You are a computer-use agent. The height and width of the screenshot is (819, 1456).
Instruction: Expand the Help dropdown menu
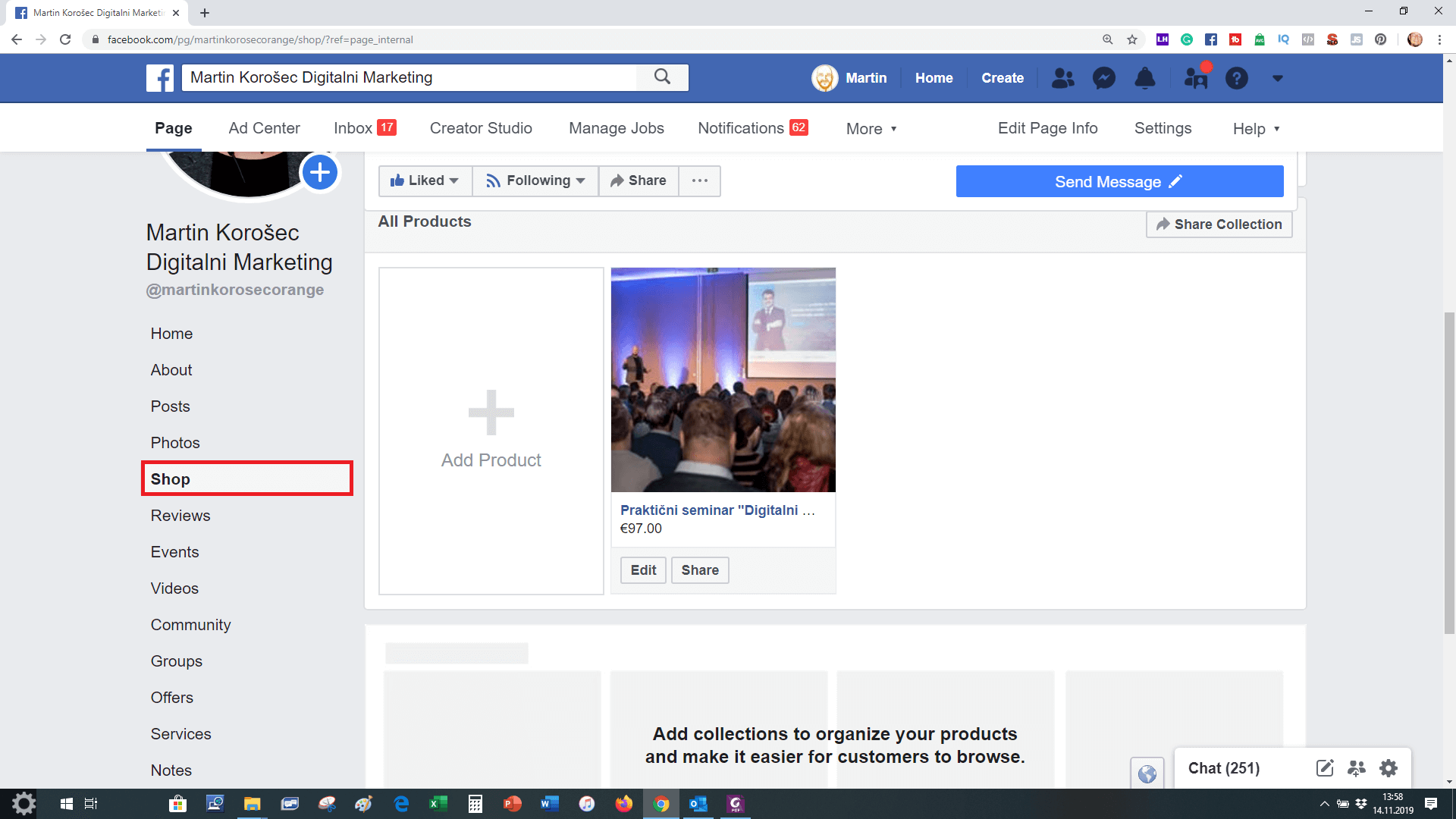pos(1256,129)
